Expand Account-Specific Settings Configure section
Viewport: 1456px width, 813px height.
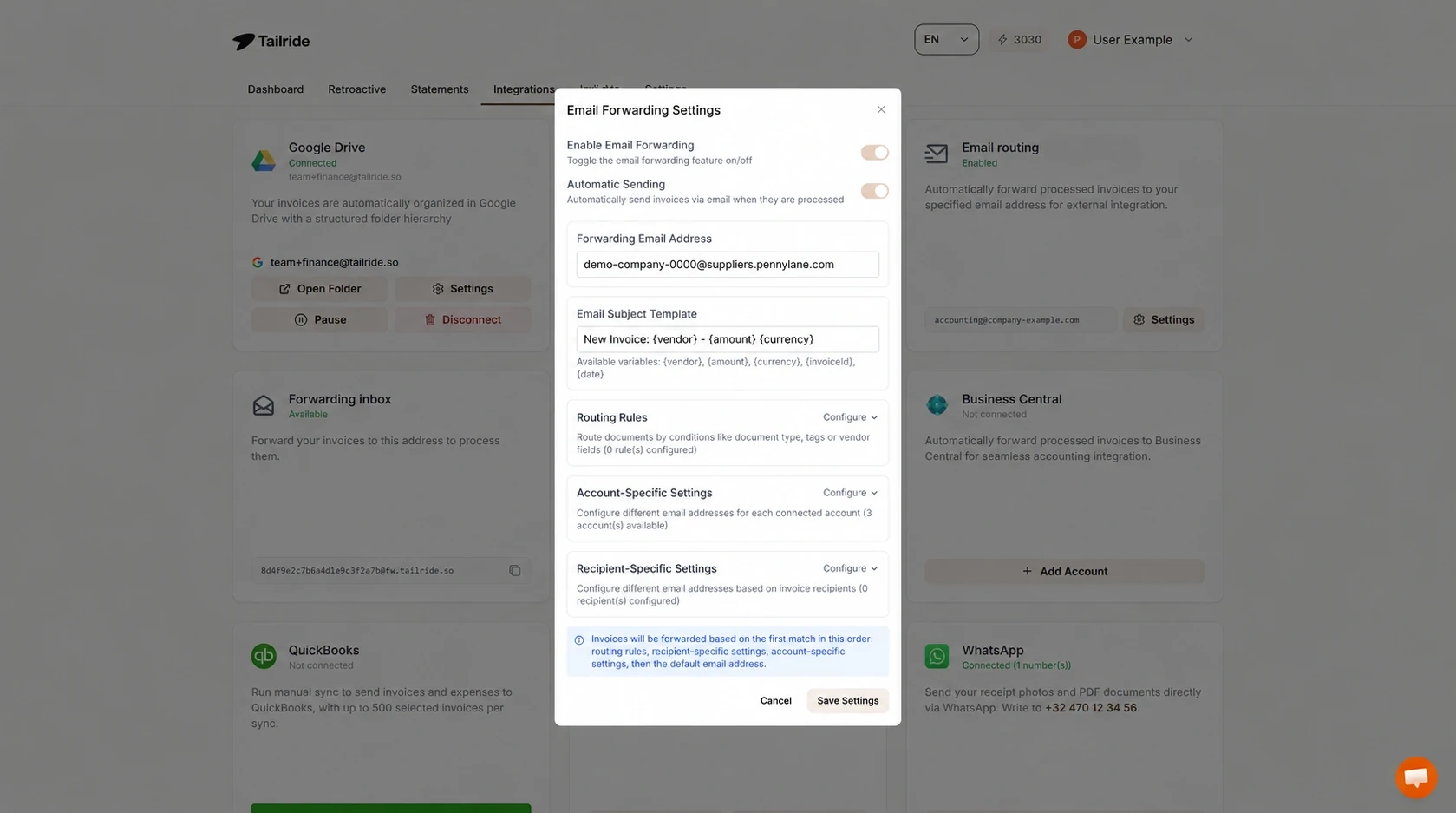point(850,493)
